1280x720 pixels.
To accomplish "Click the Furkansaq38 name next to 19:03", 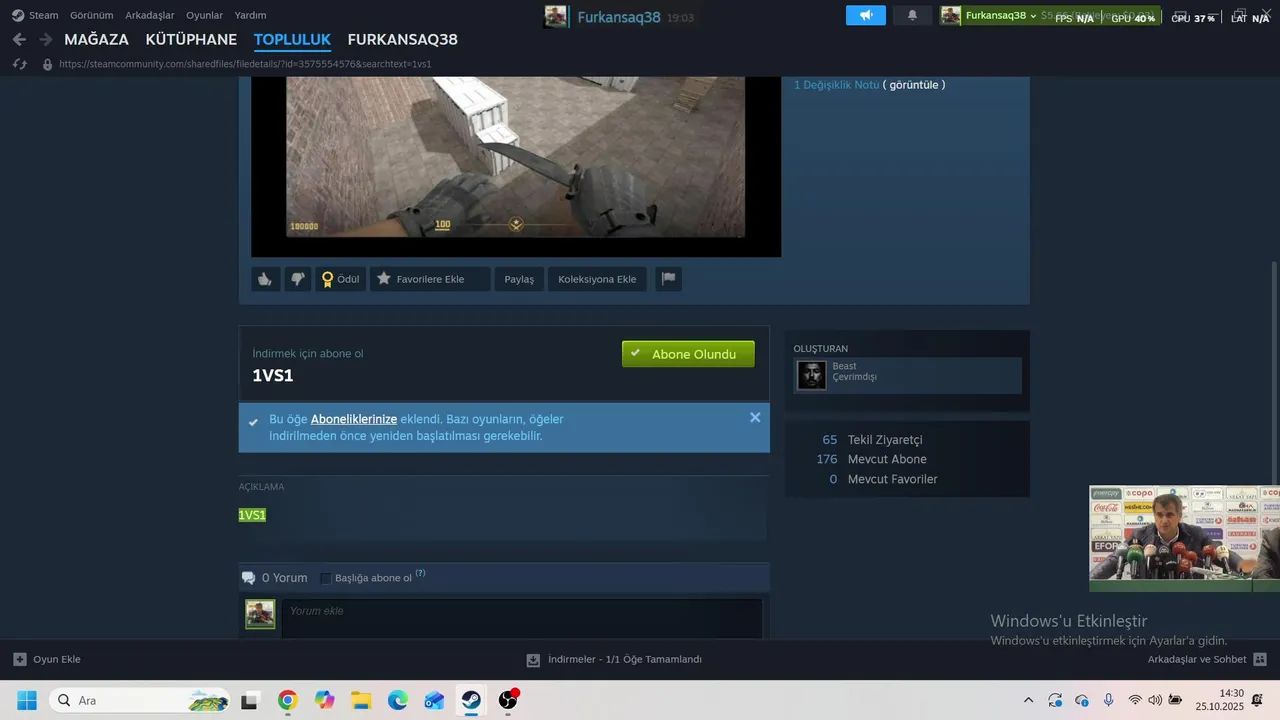I will tap(619, 17).
